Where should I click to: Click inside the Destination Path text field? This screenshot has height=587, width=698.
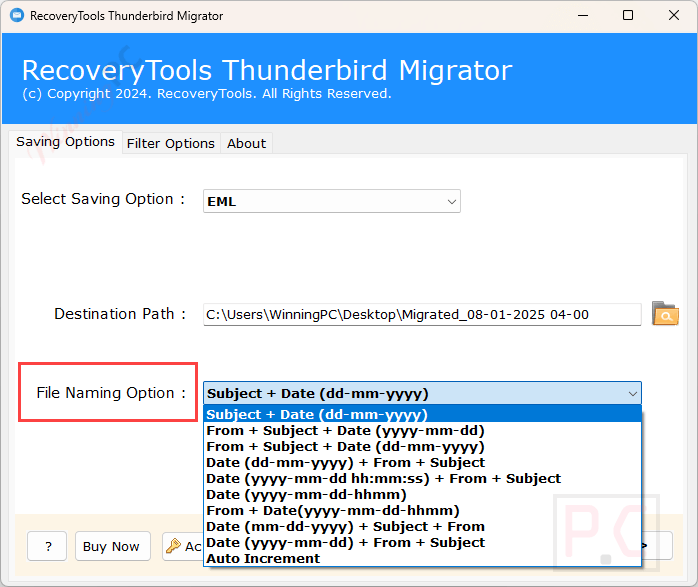pyautogui.click(x=421, y=314)
